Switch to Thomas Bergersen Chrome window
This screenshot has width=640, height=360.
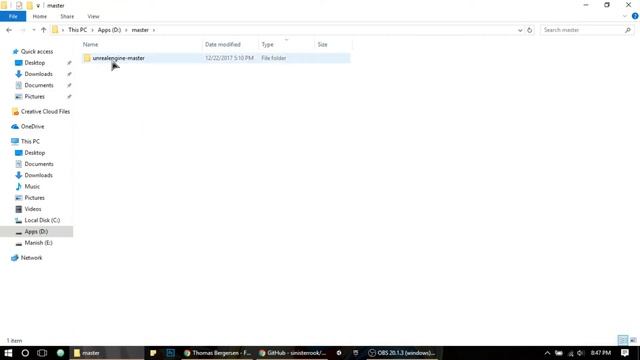tap(217, 353)
